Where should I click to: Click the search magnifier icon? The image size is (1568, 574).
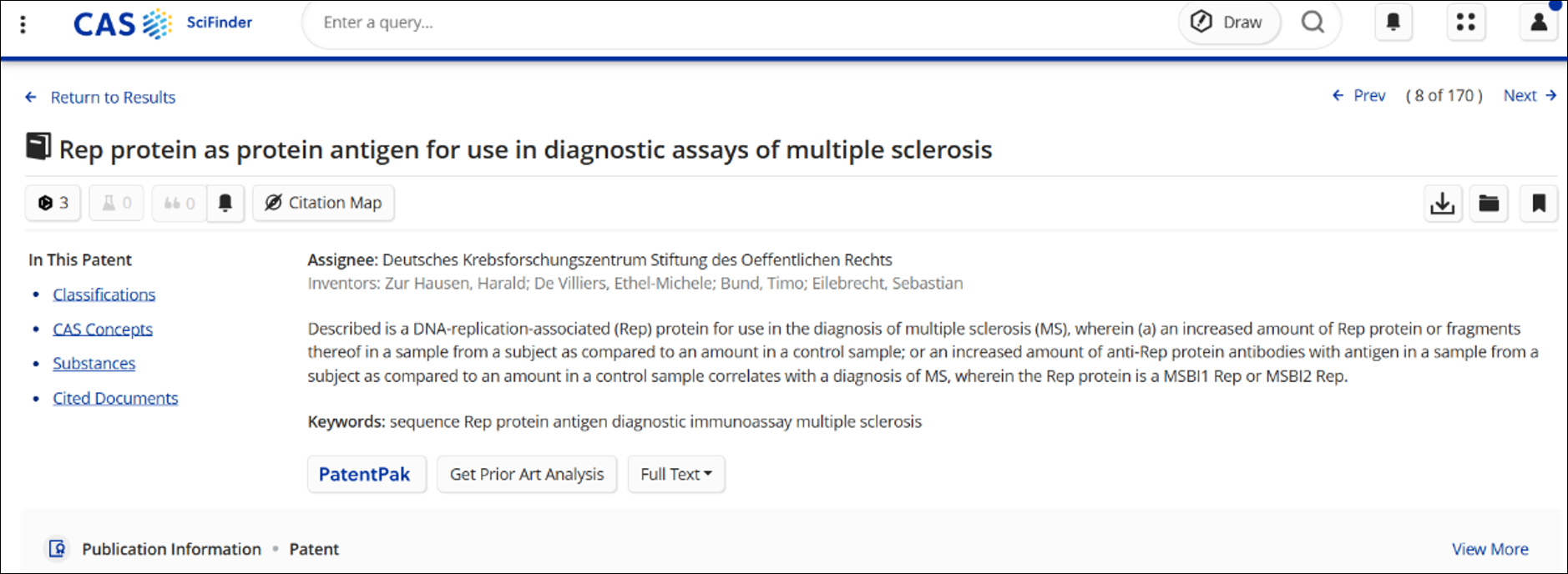(1313, 23)
